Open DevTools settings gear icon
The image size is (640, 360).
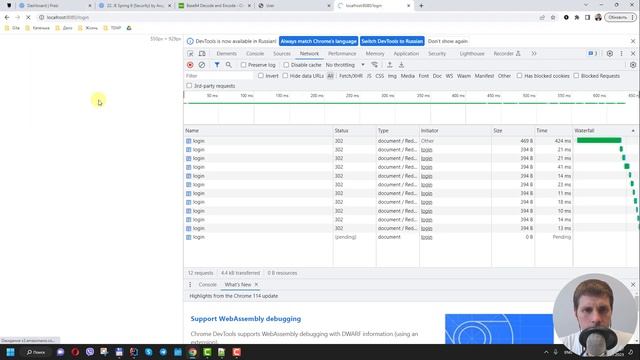click(x=609, y=53)
